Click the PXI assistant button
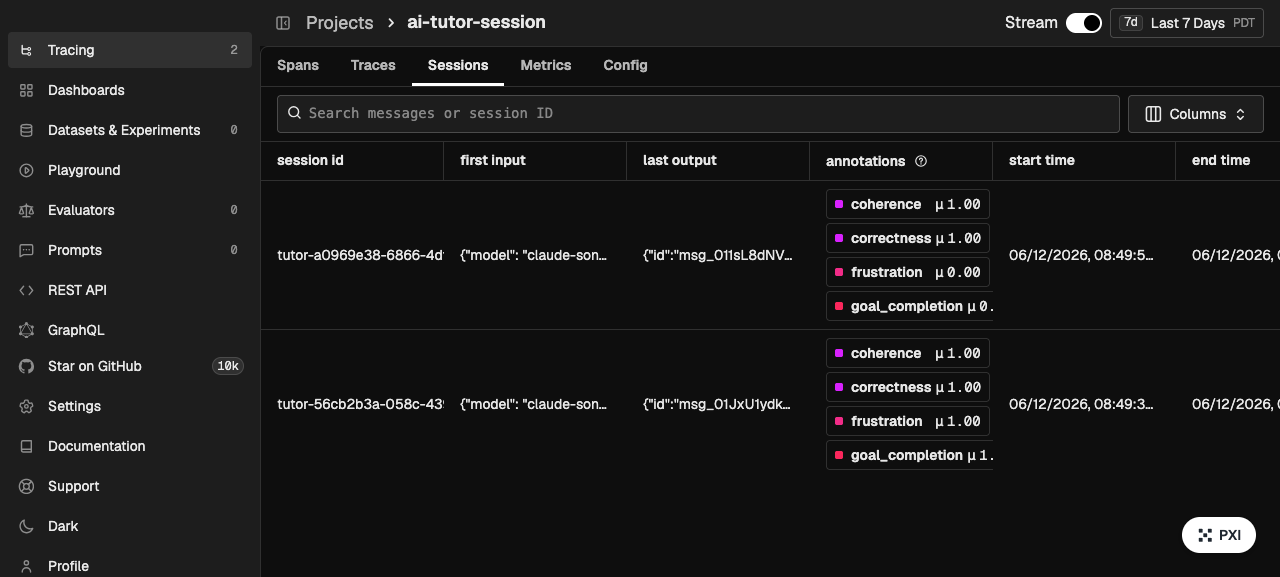This screenshot has height=577, width=1280. (1219, 535)
